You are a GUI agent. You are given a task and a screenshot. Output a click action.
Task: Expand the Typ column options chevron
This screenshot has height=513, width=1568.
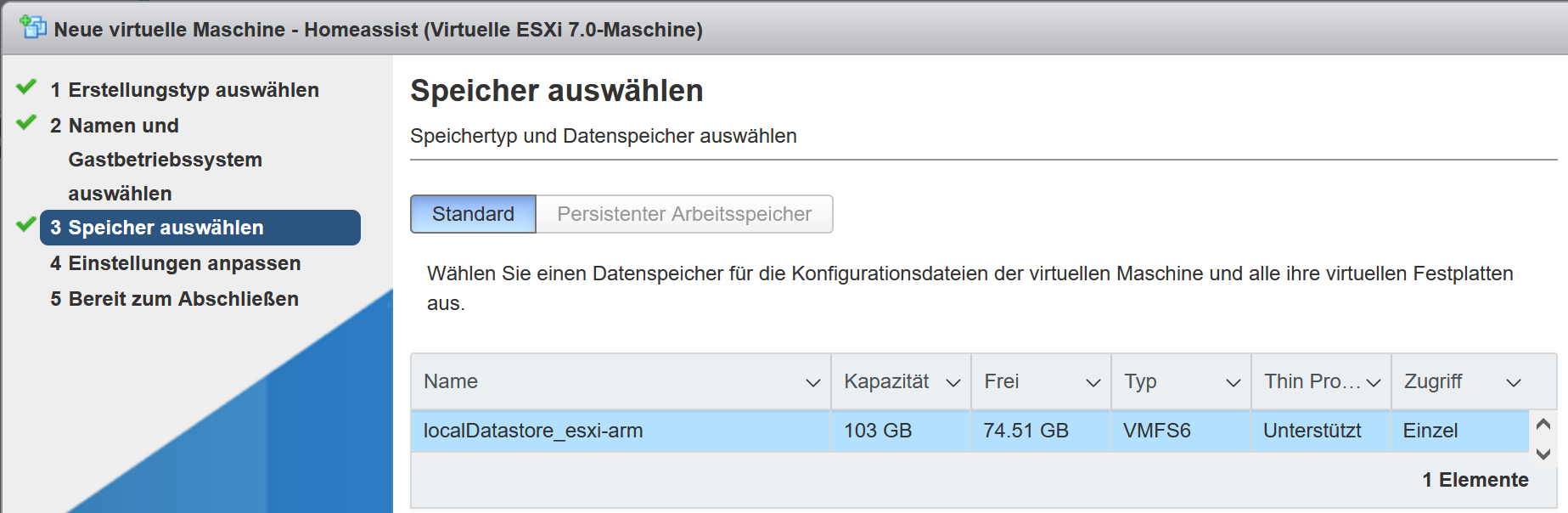tap(1233, 383)
